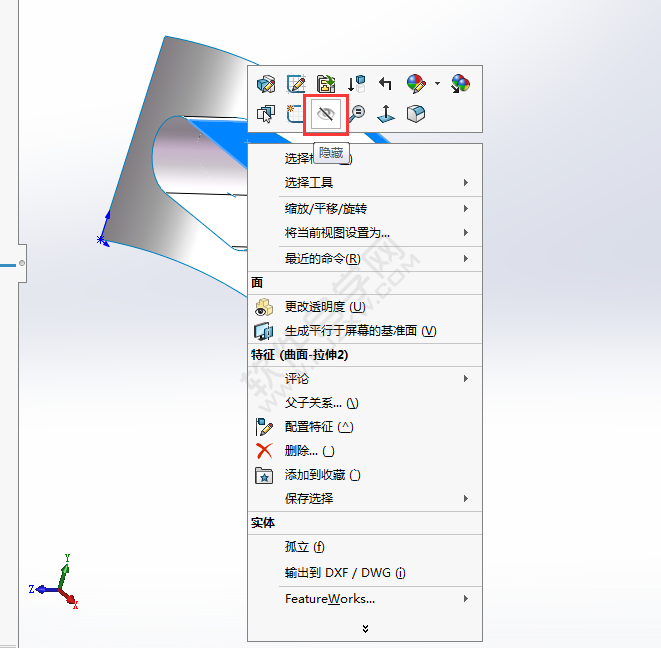This screenshot has height=648, width=661.
Task: Choose 添加到收藏 menu entry
Action: (x=365, y=475)
